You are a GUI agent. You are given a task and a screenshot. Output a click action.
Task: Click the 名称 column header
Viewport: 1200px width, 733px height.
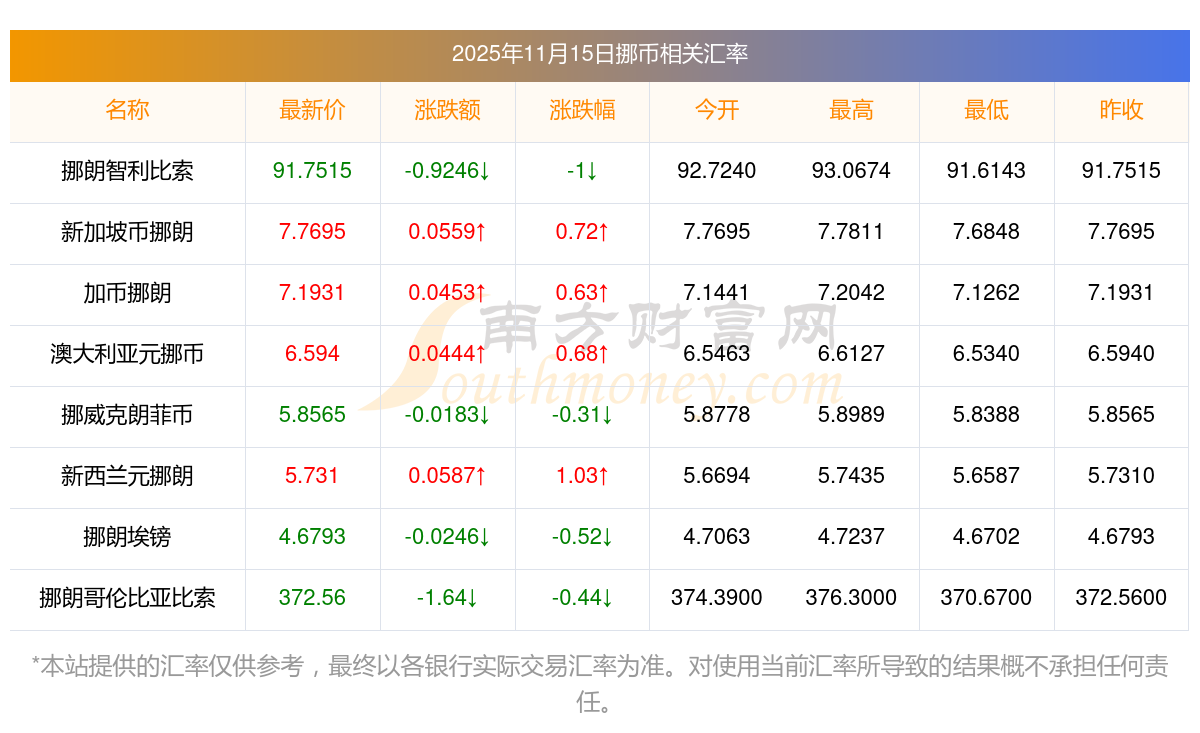pyautogui.click(x=127, y=110)
